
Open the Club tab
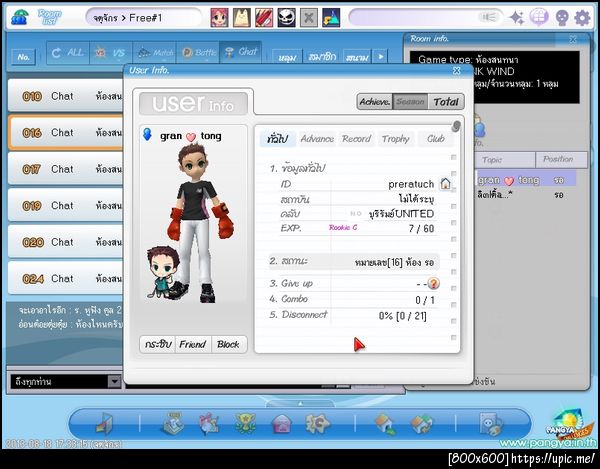(435, 138)
